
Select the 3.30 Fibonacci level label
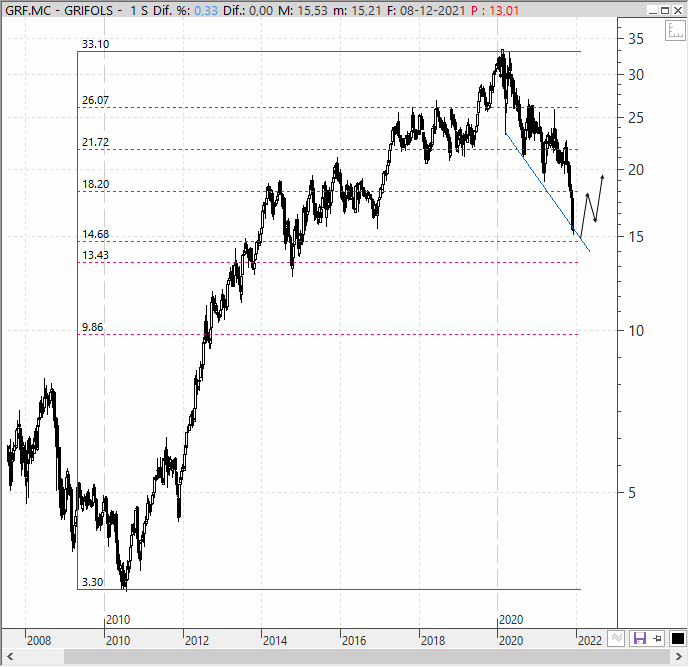(x=92, y=582)
